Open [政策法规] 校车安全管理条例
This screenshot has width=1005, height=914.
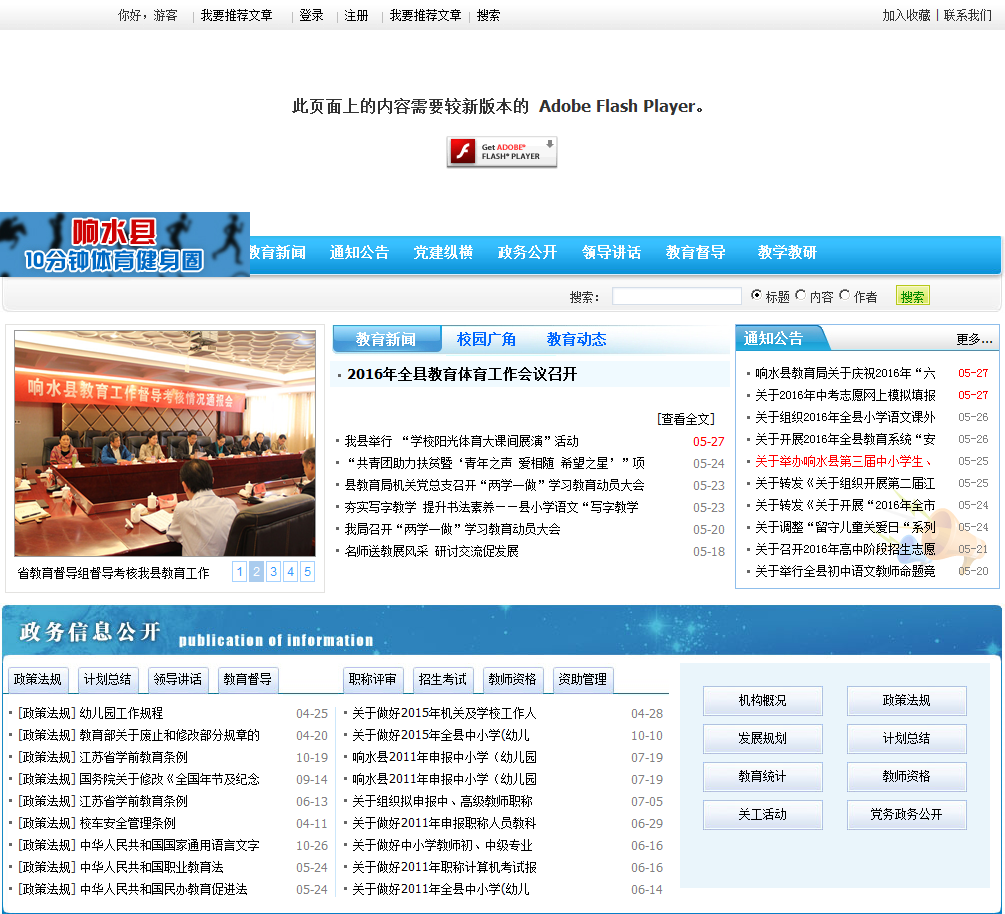point(97,823)
